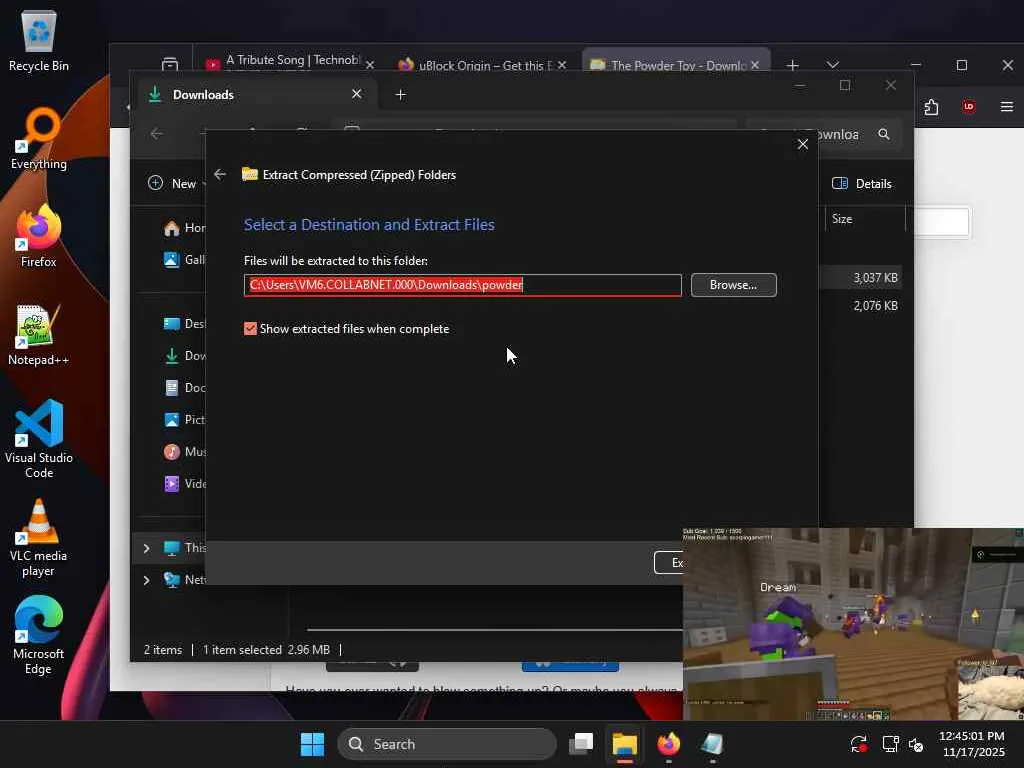Viewport: 1024px width, 768px height.
Task: Open Pictures in navigation pane
Action: pos(184,419)
